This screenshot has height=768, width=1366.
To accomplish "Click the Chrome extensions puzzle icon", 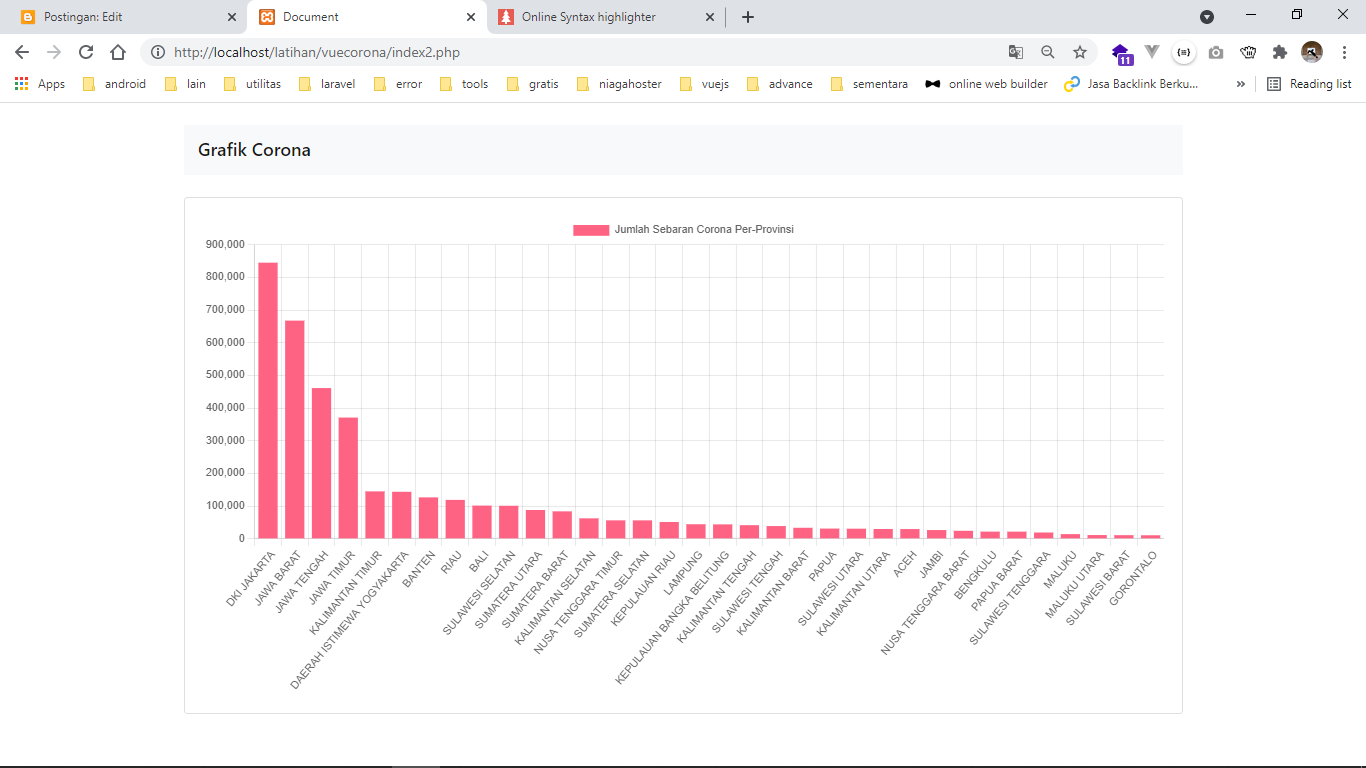I will (x=1280, y=52).
